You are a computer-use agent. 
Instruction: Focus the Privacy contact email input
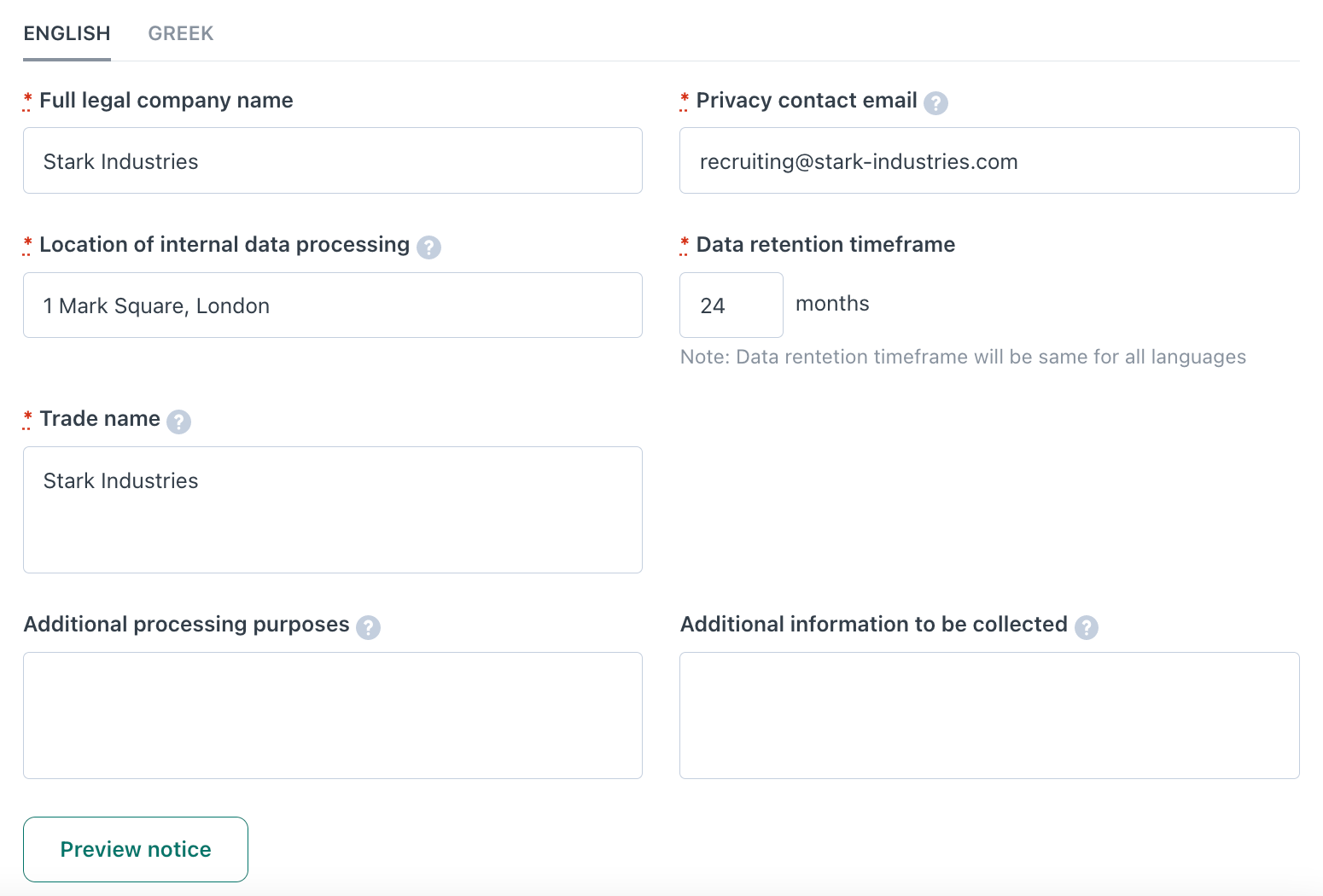coord(988,161)
